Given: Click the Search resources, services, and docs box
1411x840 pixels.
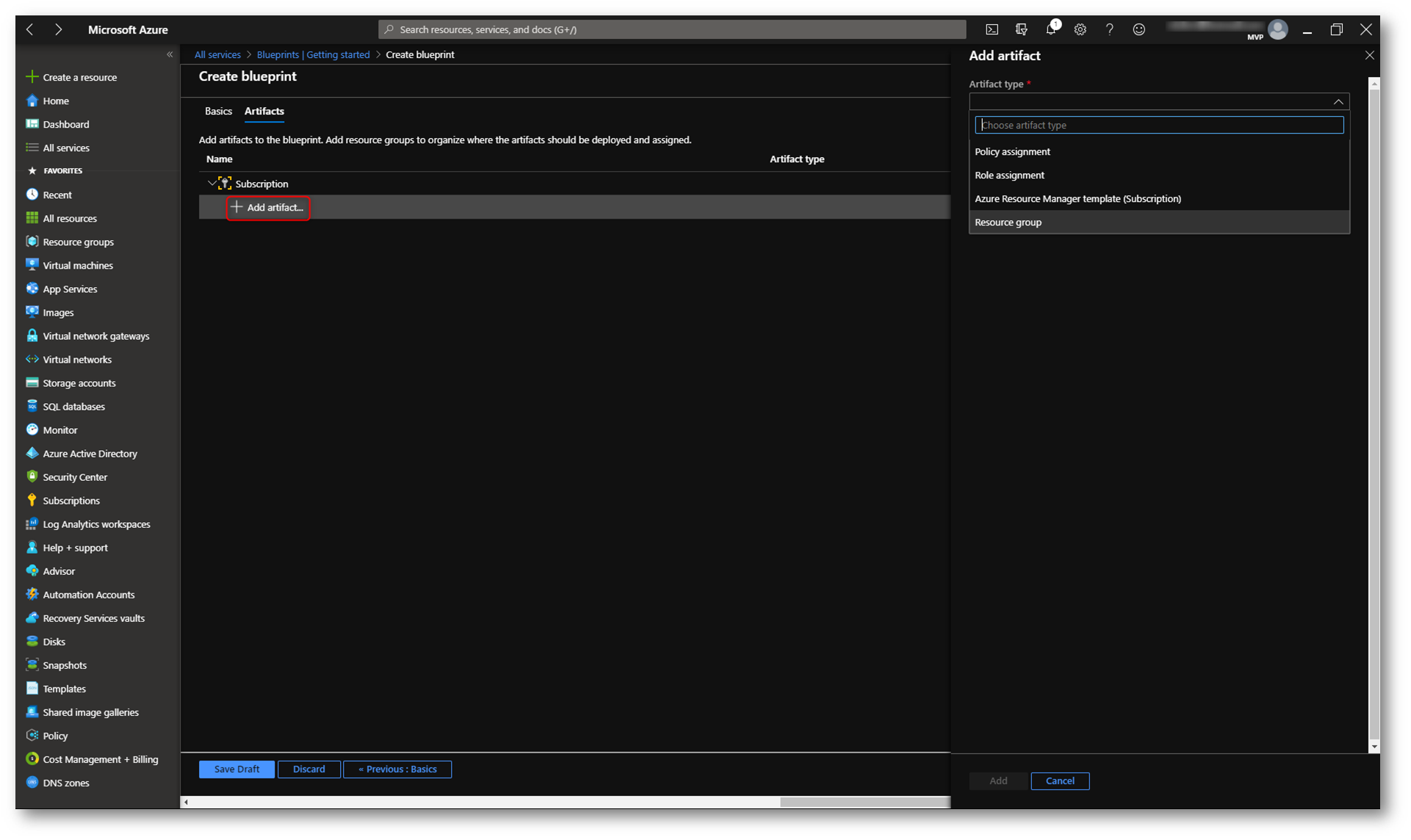Looking at the screenshot, I should pyautogui.click(x=672, y=29).
